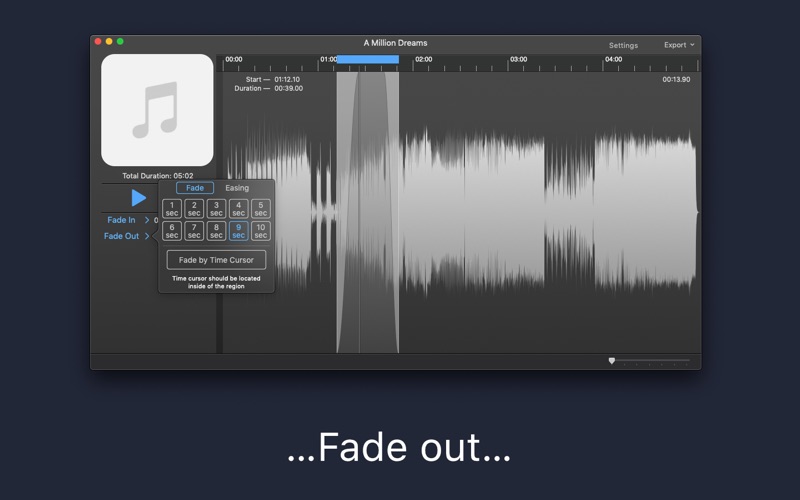Open the Export dropdown menu
This screenshot has height=500, width=800.
point(679,45)
